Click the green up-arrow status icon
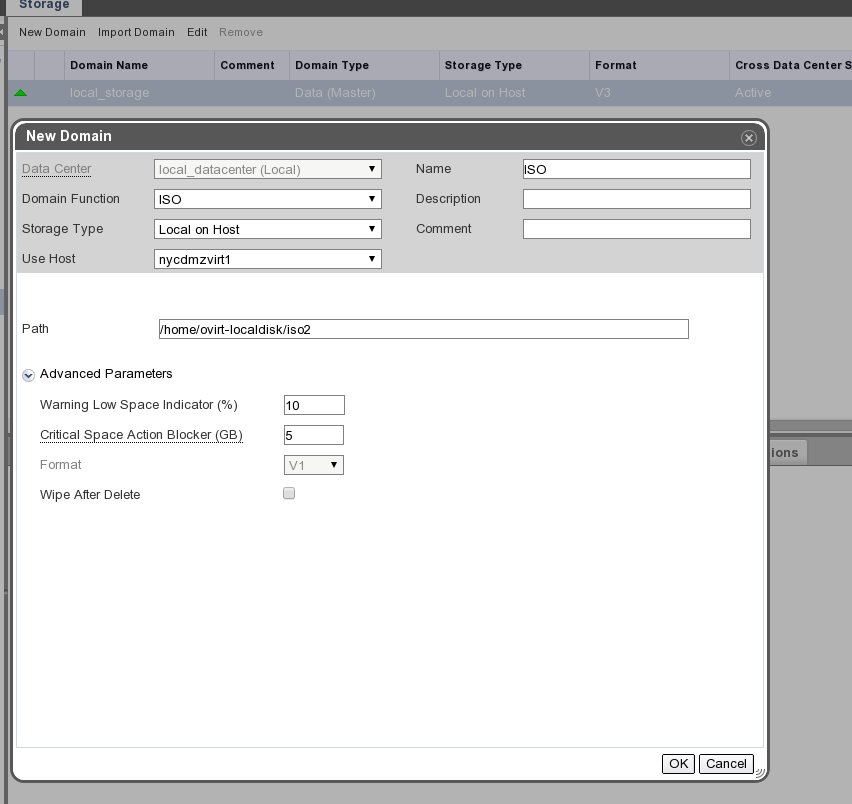The image size is (852, 804). tap(20, 93)
